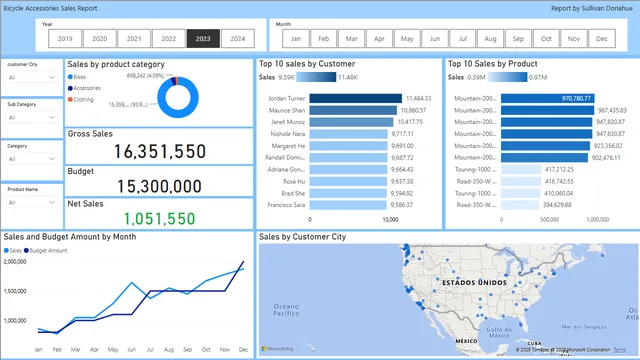
Task: Filter by Jul in Month slicer
Action: (462, 39)
